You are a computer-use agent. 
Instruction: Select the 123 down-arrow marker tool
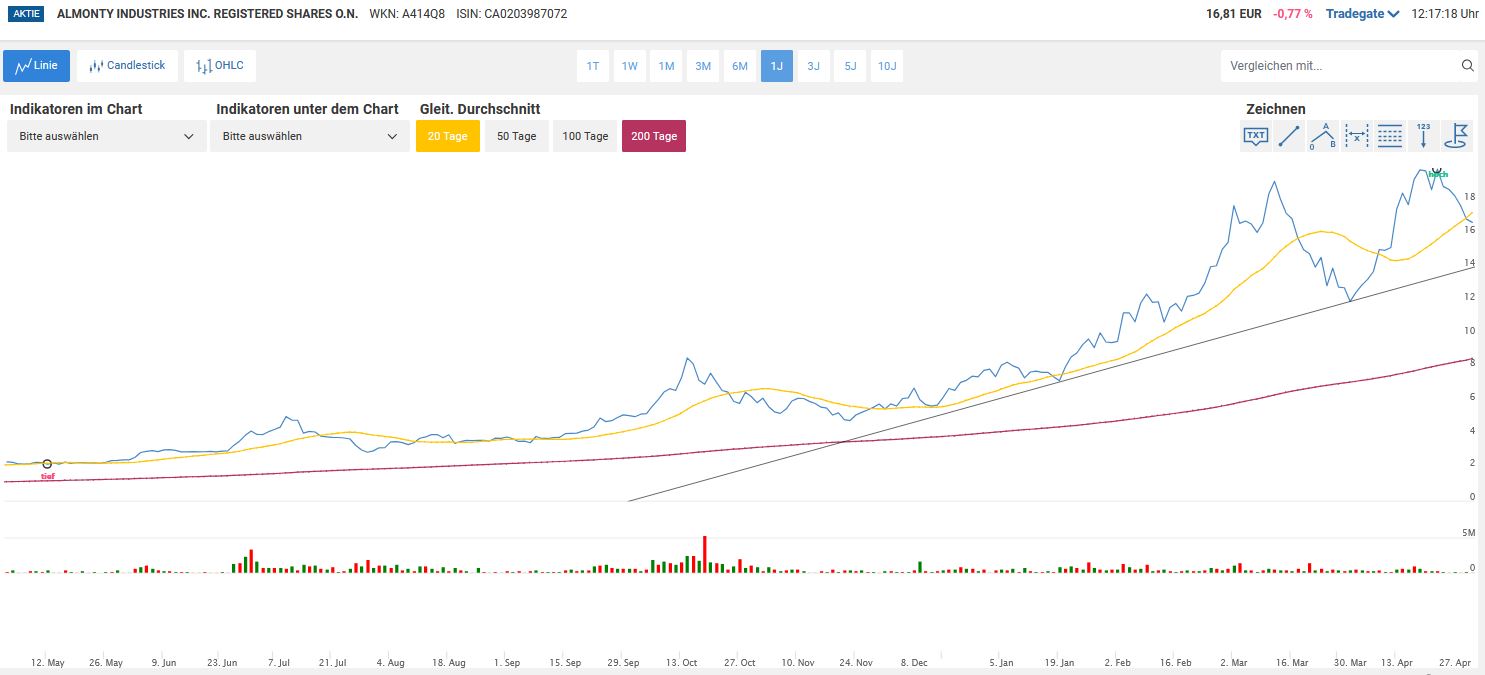click(x=1424, y=136)
